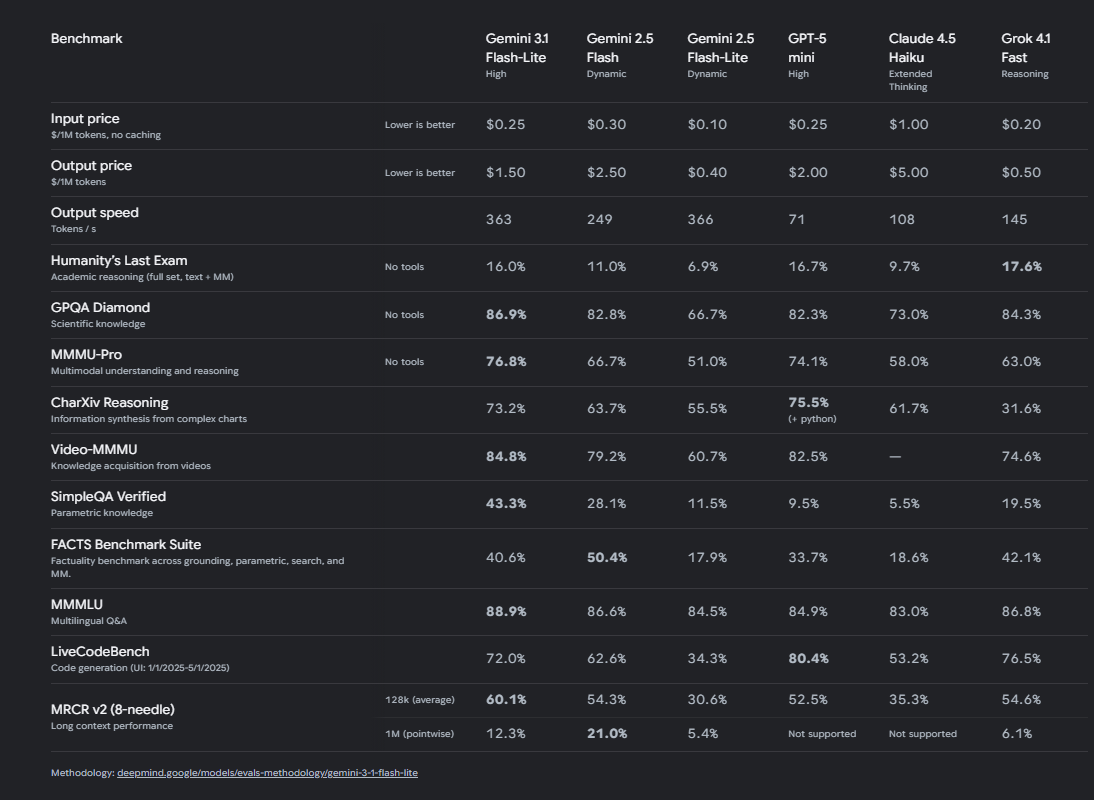This screenshot has height=800, width=1094.
Task: Click the SimpleQA Verified row title
Action: 108,496
